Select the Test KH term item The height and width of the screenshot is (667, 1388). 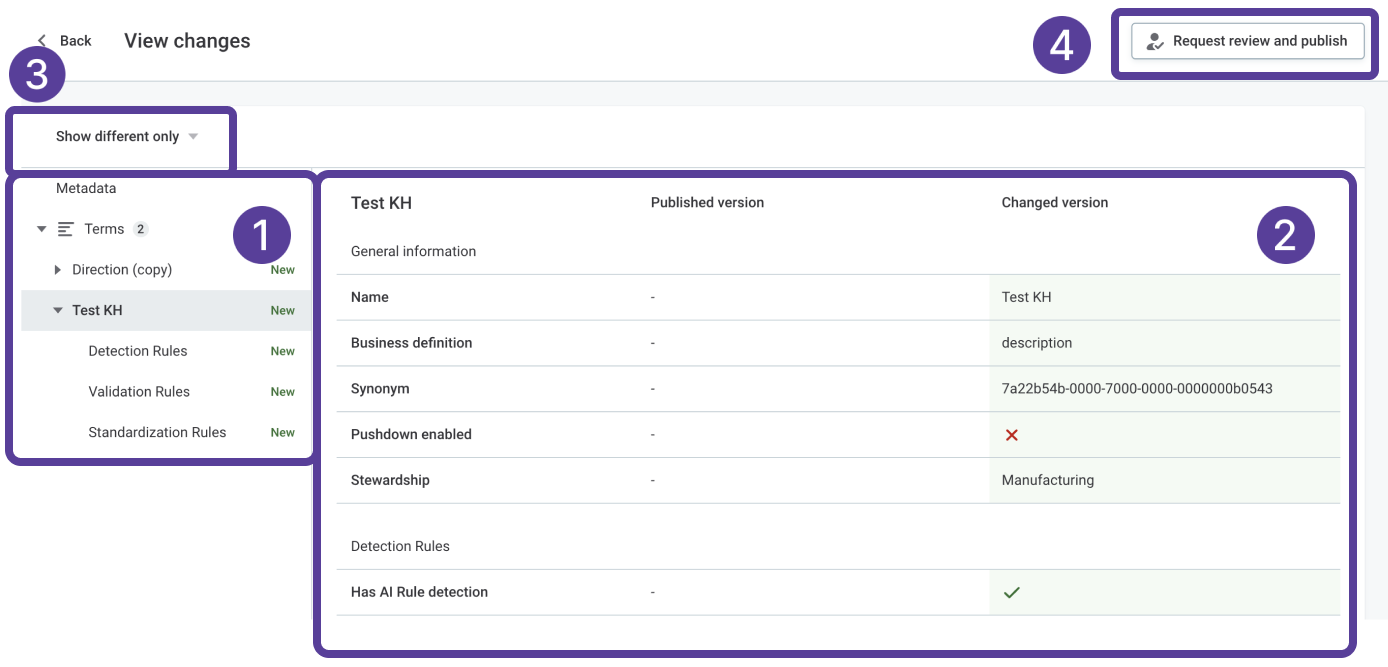(98, 311)
